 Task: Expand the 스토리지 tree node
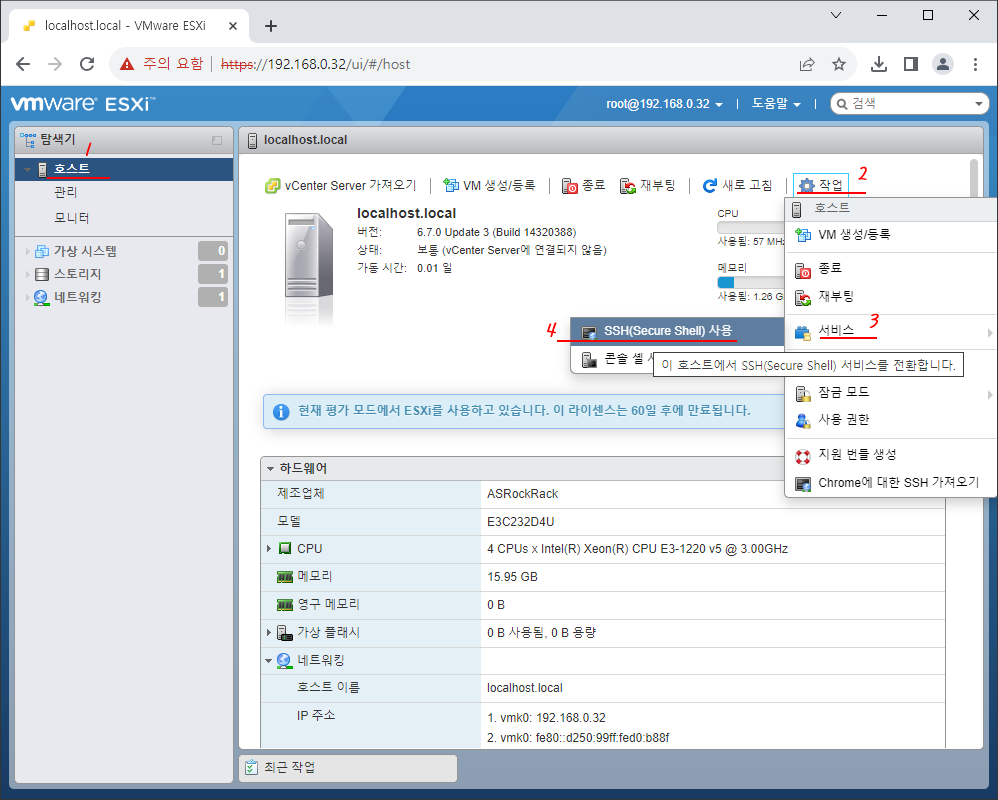(27, 274)
